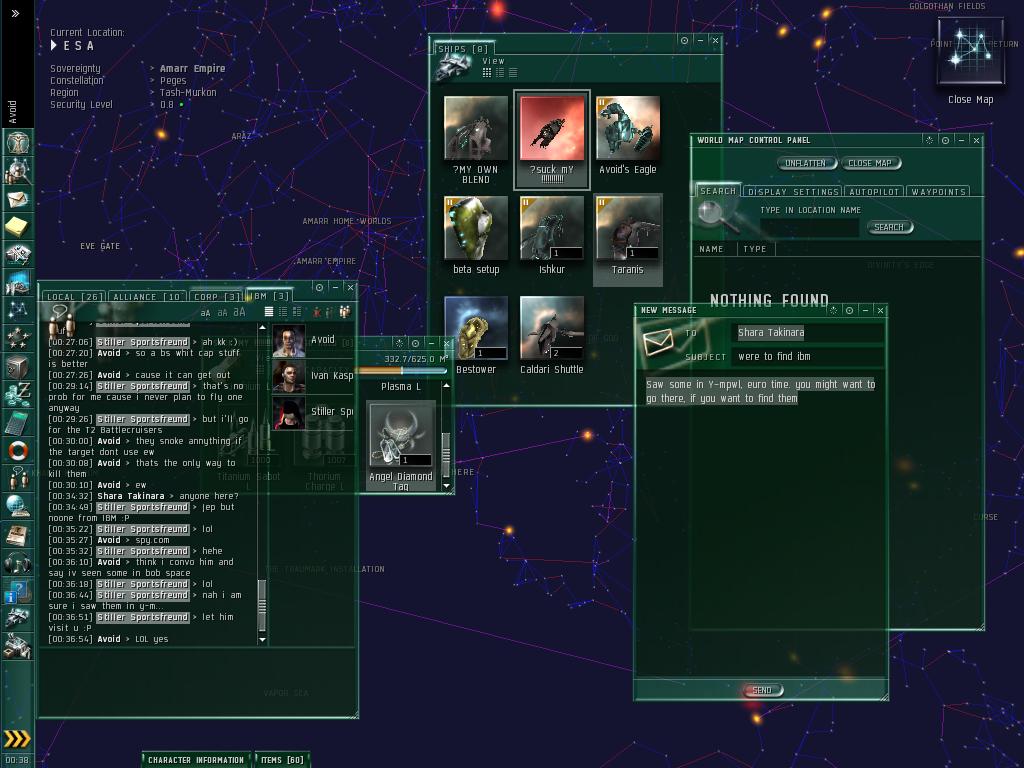Click the envelope icon in New Message window
Image resolution: width=1024 pixels, height=768 pixels.
(x=658, y=342)
